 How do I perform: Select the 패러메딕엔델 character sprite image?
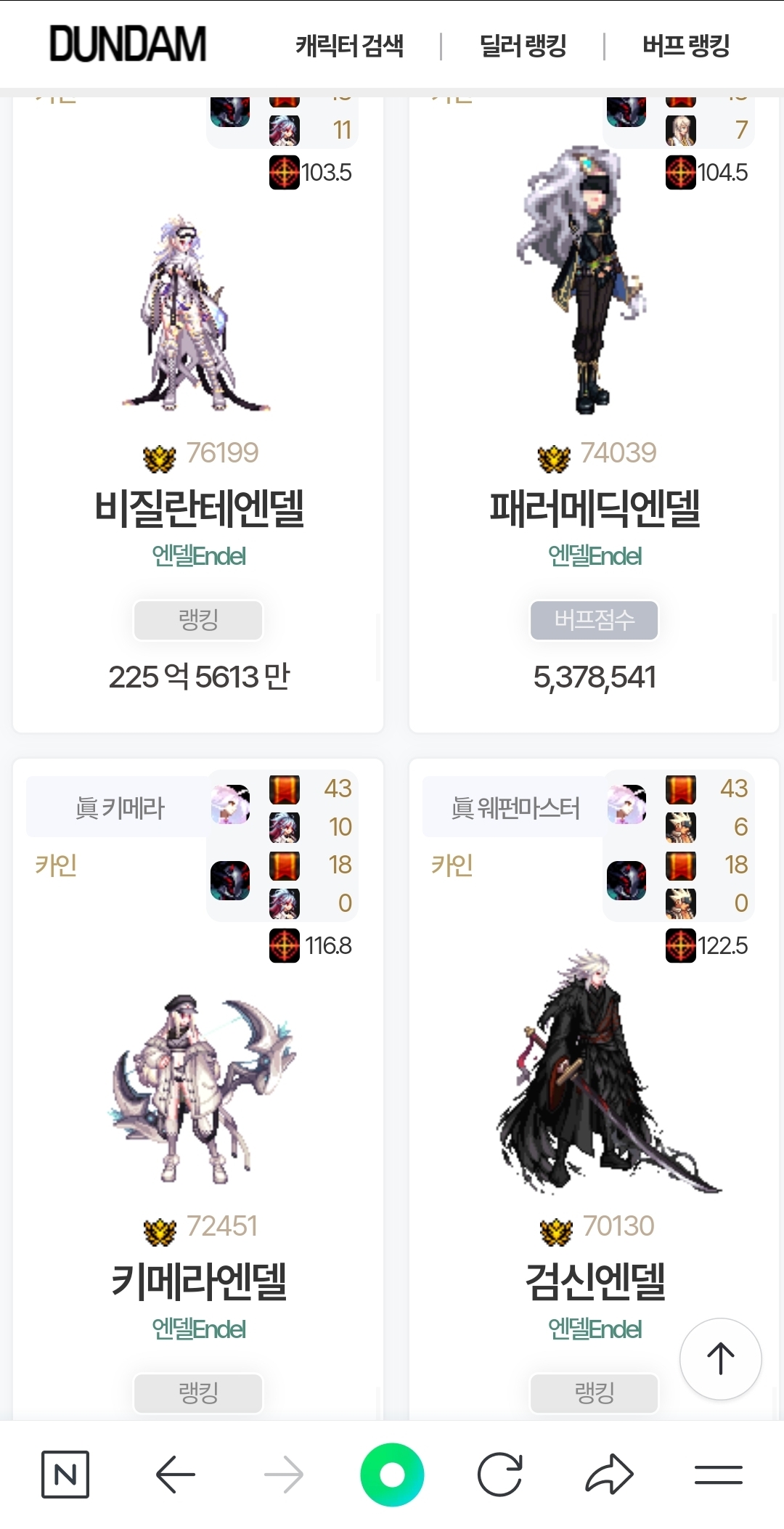click(581, 280)
